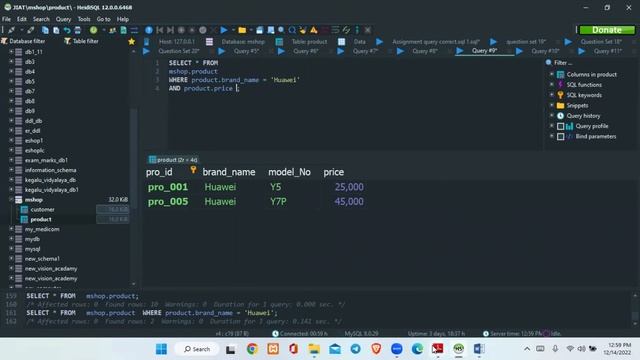Open Chrome from the taskbar
Viewport: 640px width, 360px height.
[x=252, y=349]
